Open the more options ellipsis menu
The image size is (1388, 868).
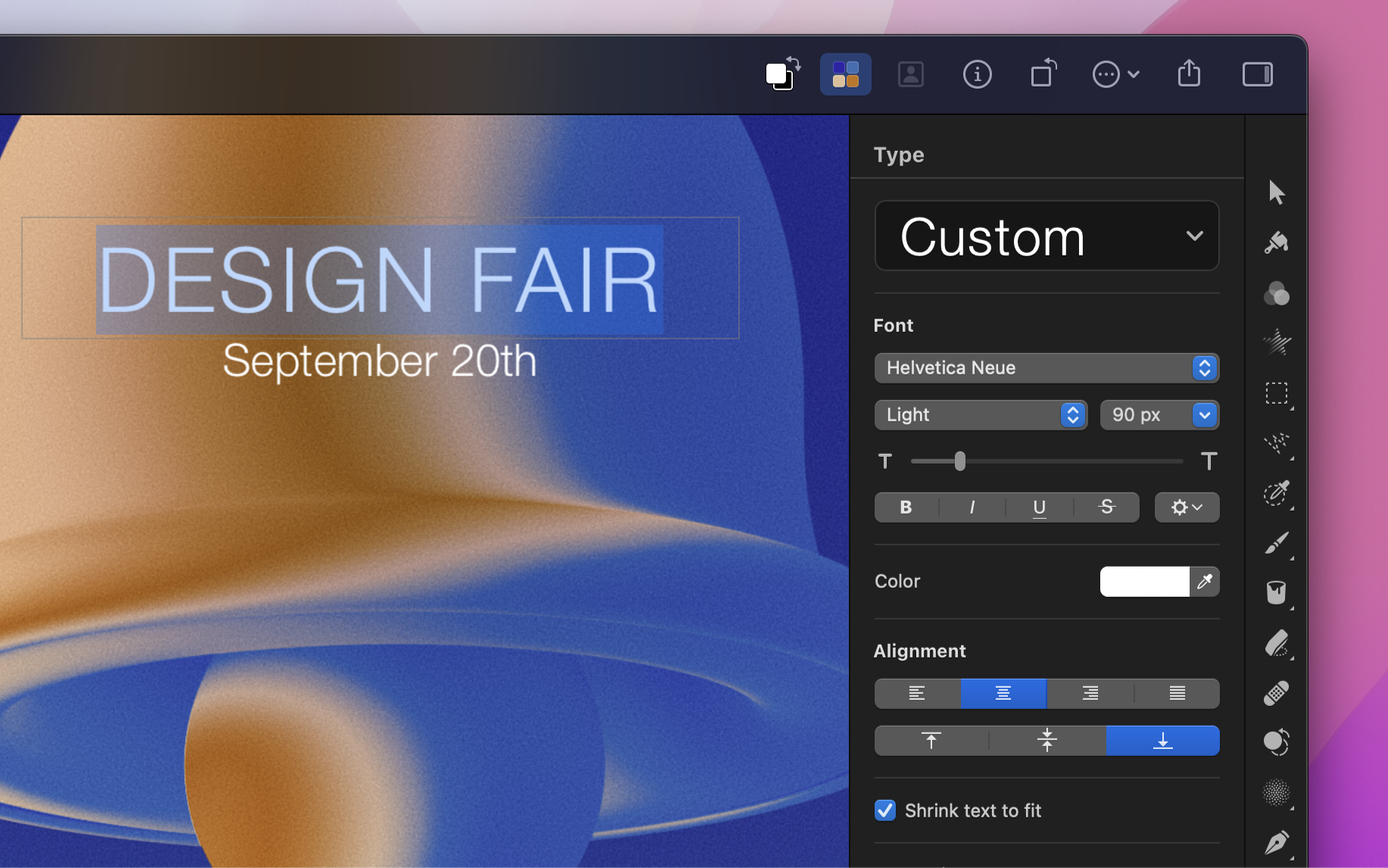[x=1116, y=74]
